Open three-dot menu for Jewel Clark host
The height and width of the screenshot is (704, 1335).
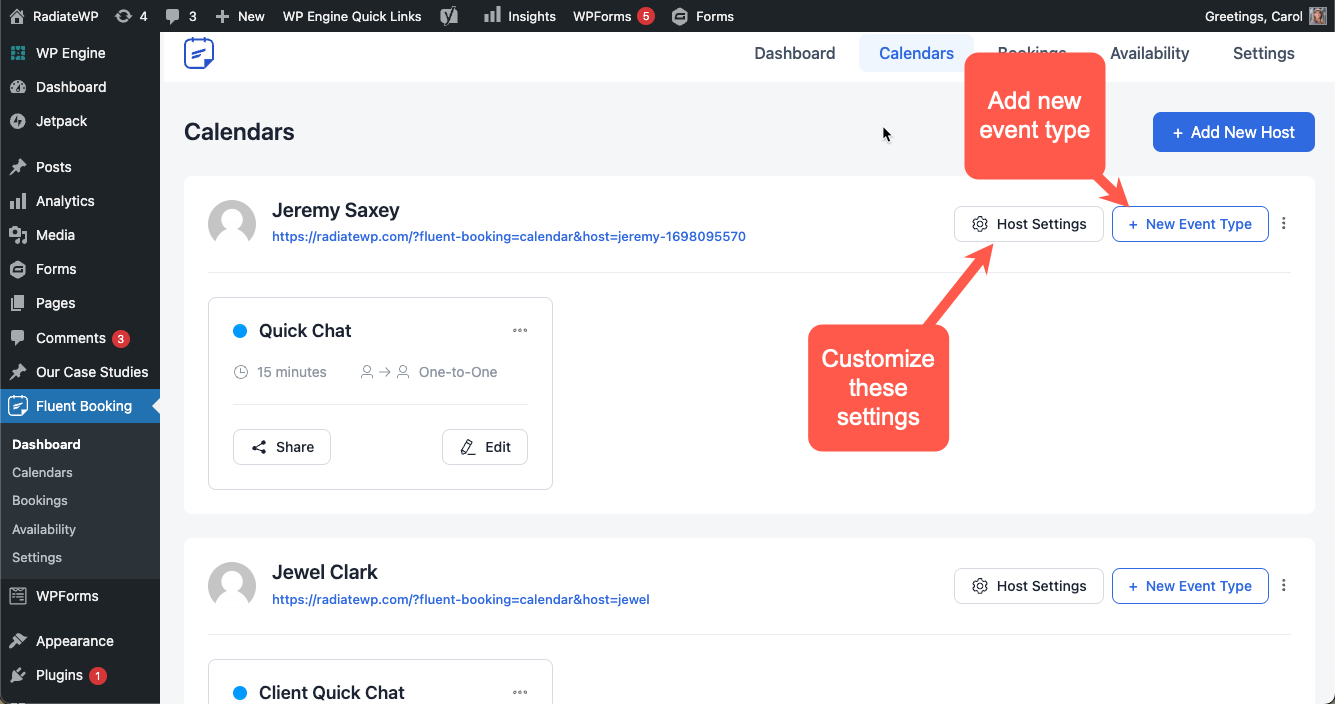click(x=1284, y=586)
